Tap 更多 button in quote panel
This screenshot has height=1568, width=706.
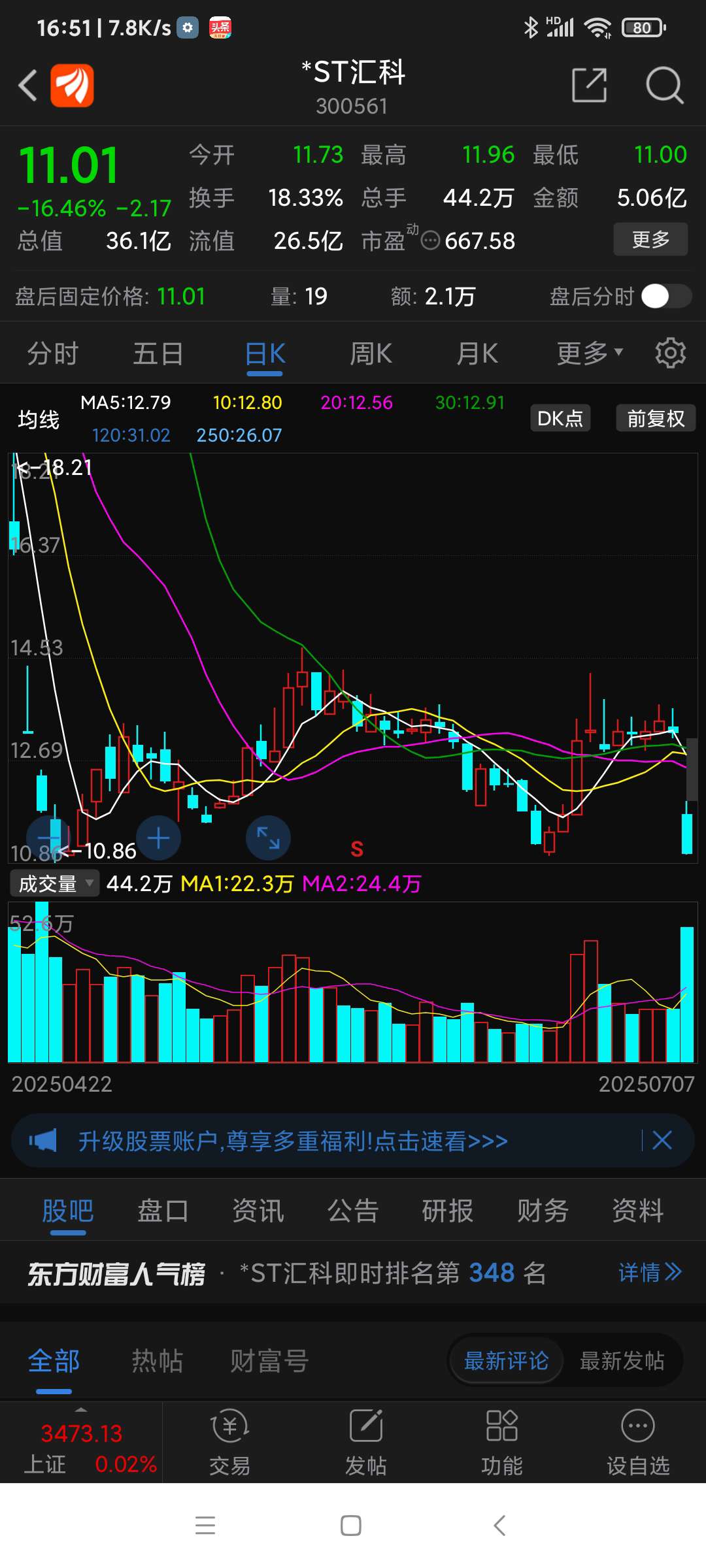tap(650, 239)
